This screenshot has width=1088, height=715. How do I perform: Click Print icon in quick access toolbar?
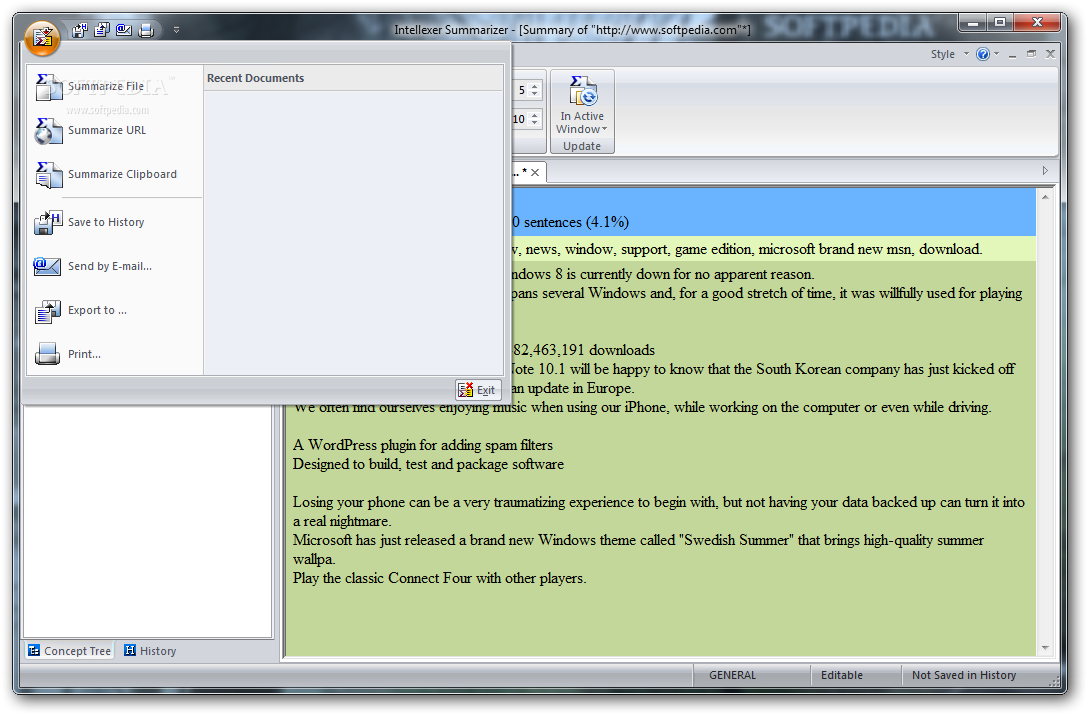pyautogui.click(x=146, y=30)
